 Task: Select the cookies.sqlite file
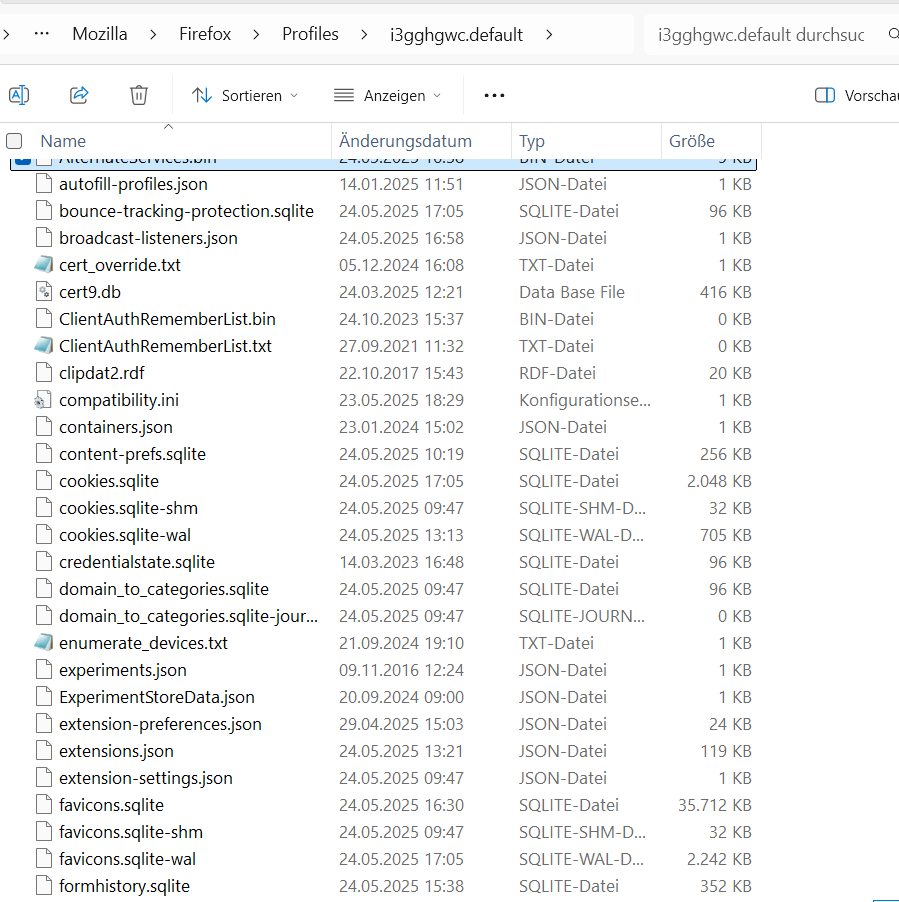(x=109, y=481)
